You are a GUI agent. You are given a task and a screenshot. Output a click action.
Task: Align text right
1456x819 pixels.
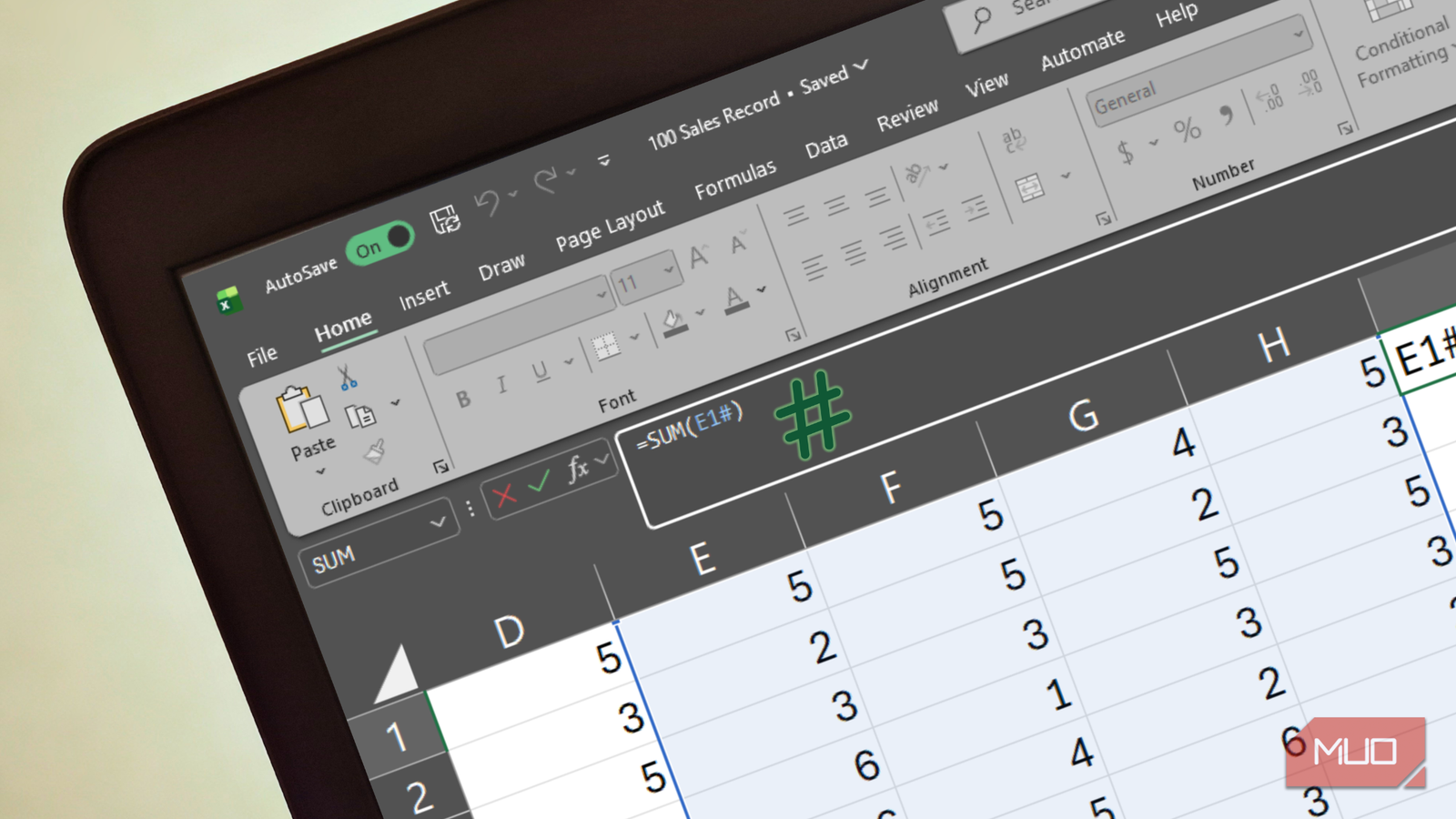click(894, 238)
